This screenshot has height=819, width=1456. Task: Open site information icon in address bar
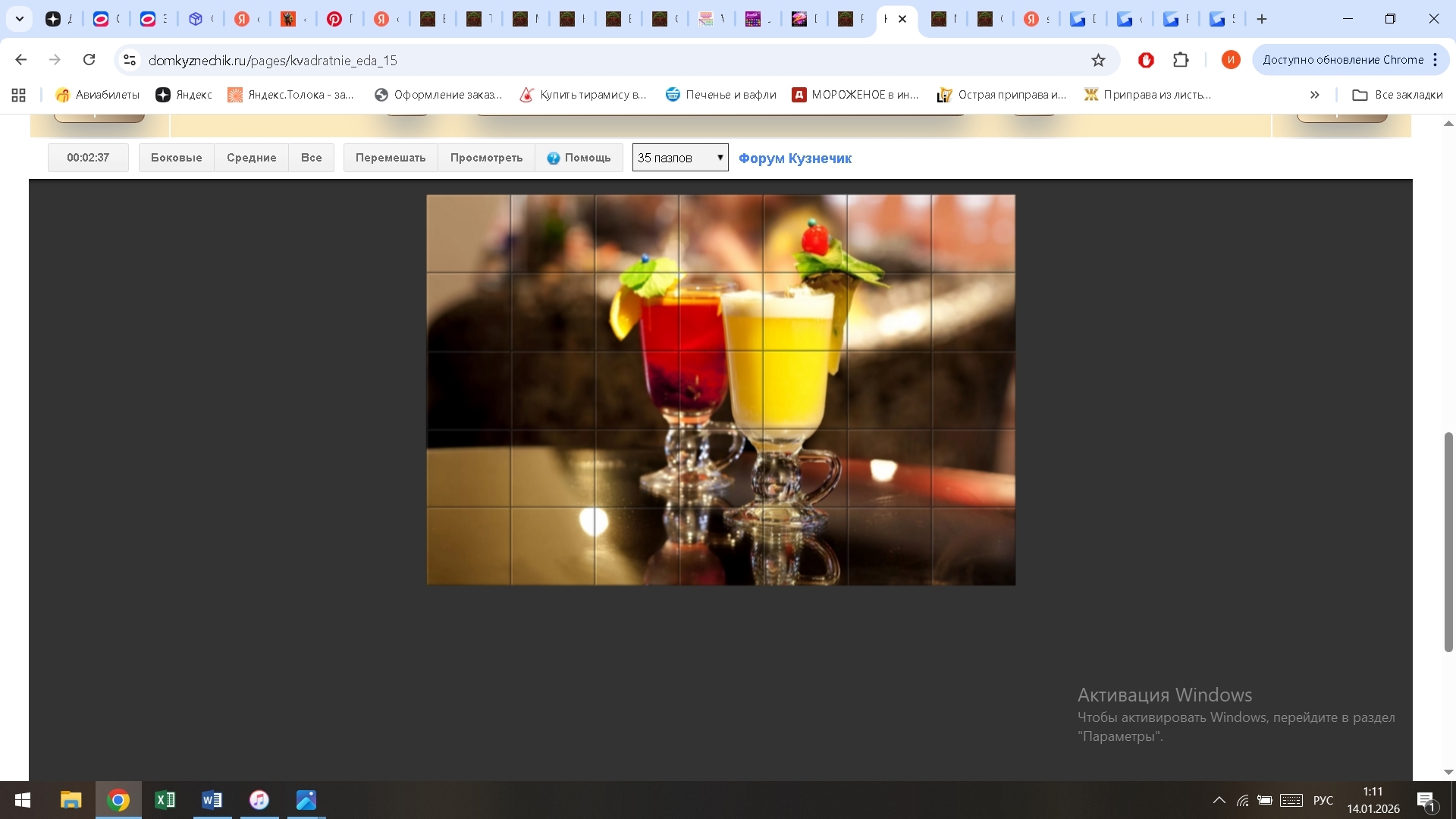pos(130,60)
